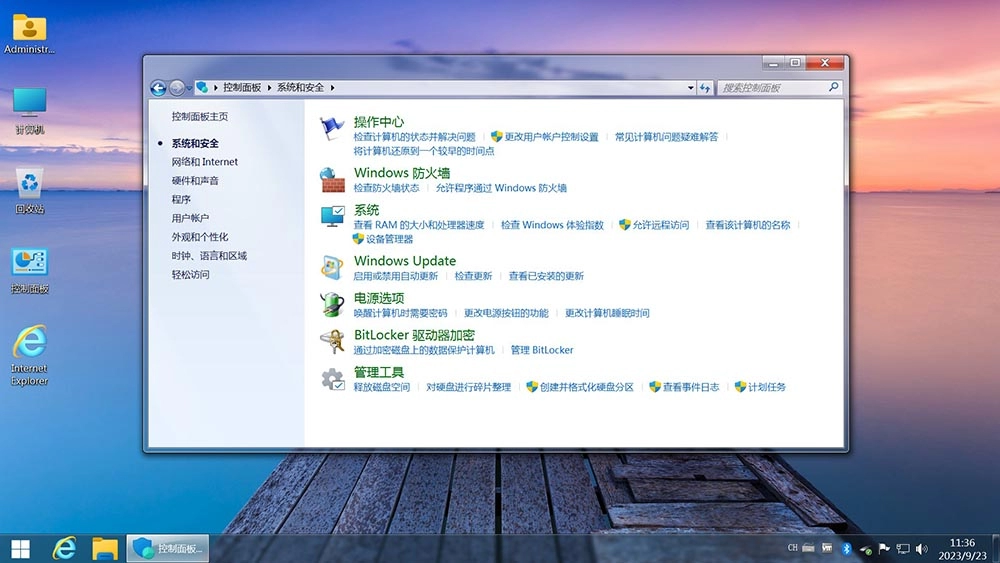Go back with the Back arrow button
This screenshot has width=1000, height=563.
pos(158,88)
